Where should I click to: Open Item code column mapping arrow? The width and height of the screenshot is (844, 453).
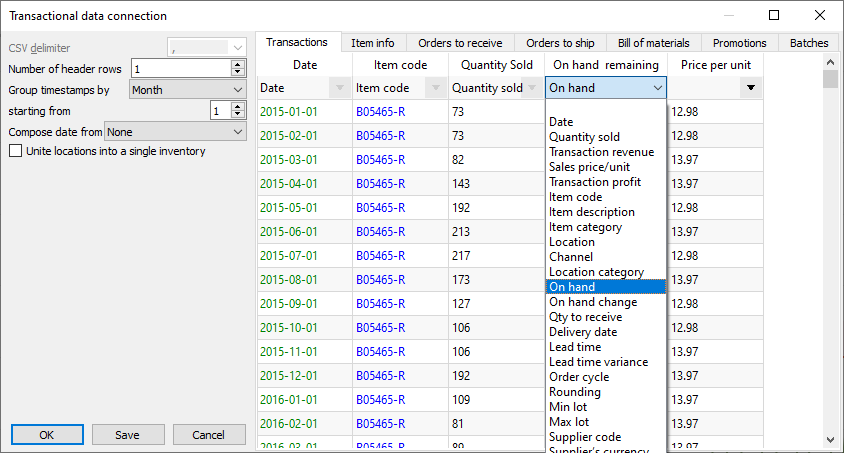click(435, 88)
